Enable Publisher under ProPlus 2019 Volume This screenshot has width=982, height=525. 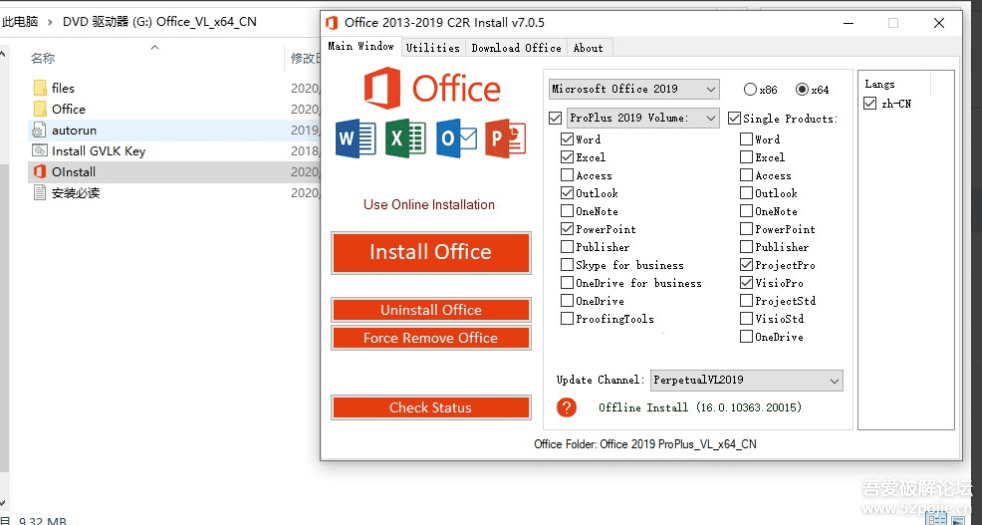pos(567,247)
